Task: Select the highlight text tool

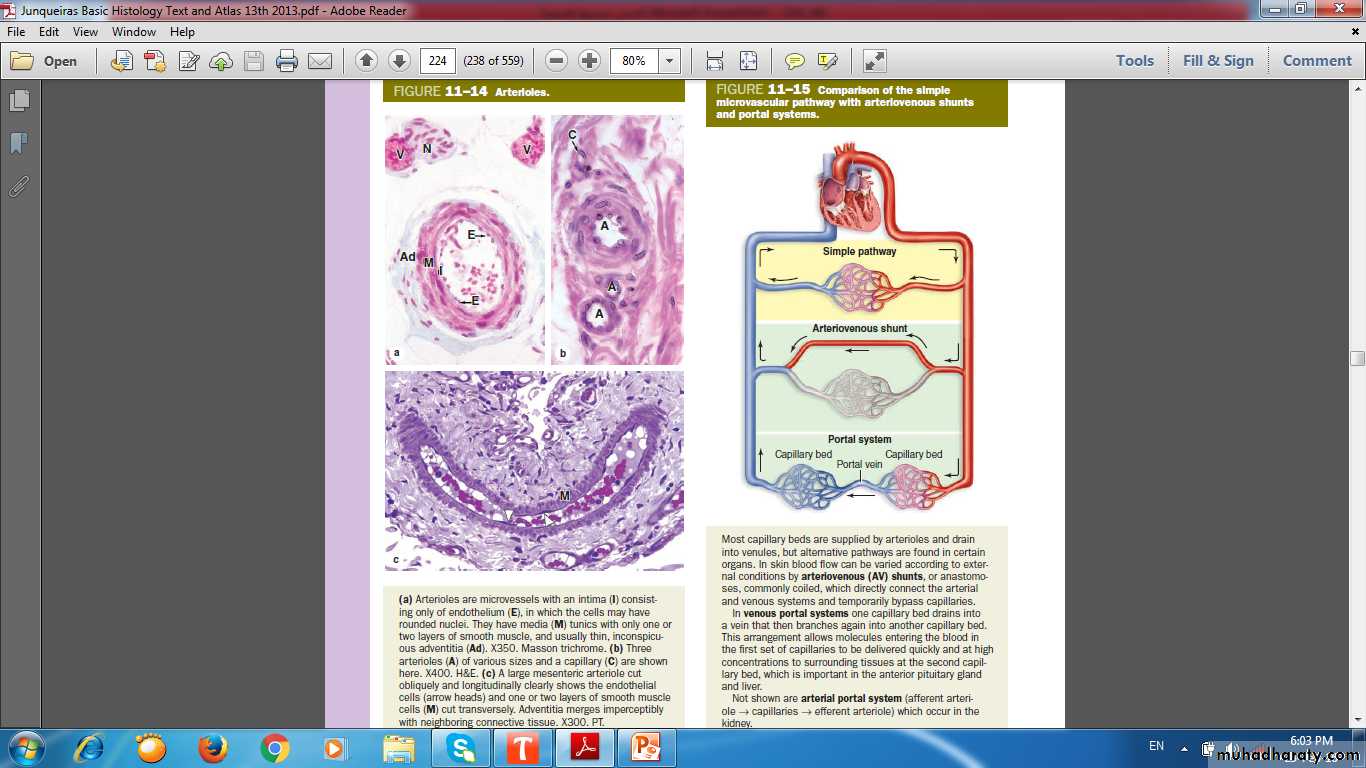Action: (x=827, y=61)
